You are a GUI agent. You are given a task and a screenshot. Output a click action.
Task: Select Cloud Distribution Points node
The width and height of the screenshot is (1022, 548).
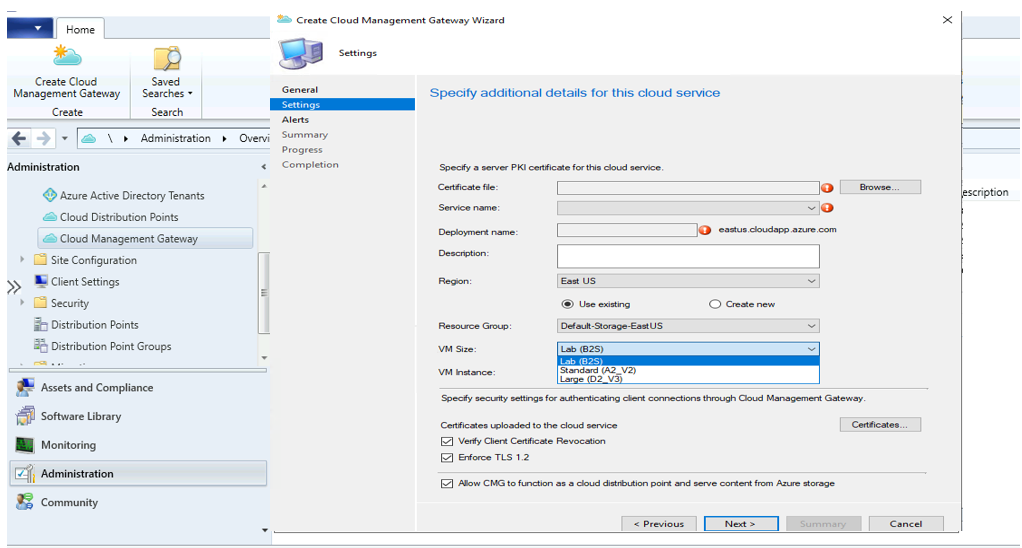[x=111, y=217]
